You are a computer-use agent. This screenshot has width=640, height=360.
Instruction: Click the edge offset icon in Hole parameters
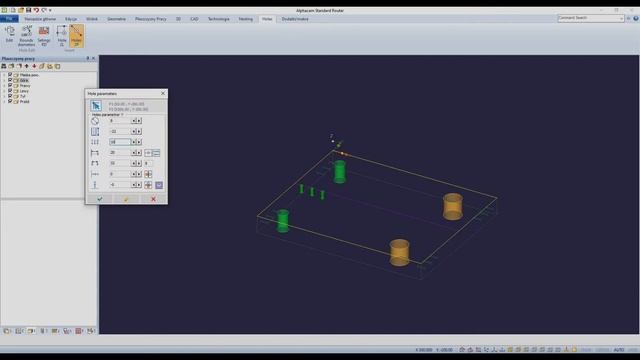coord(95,163)
